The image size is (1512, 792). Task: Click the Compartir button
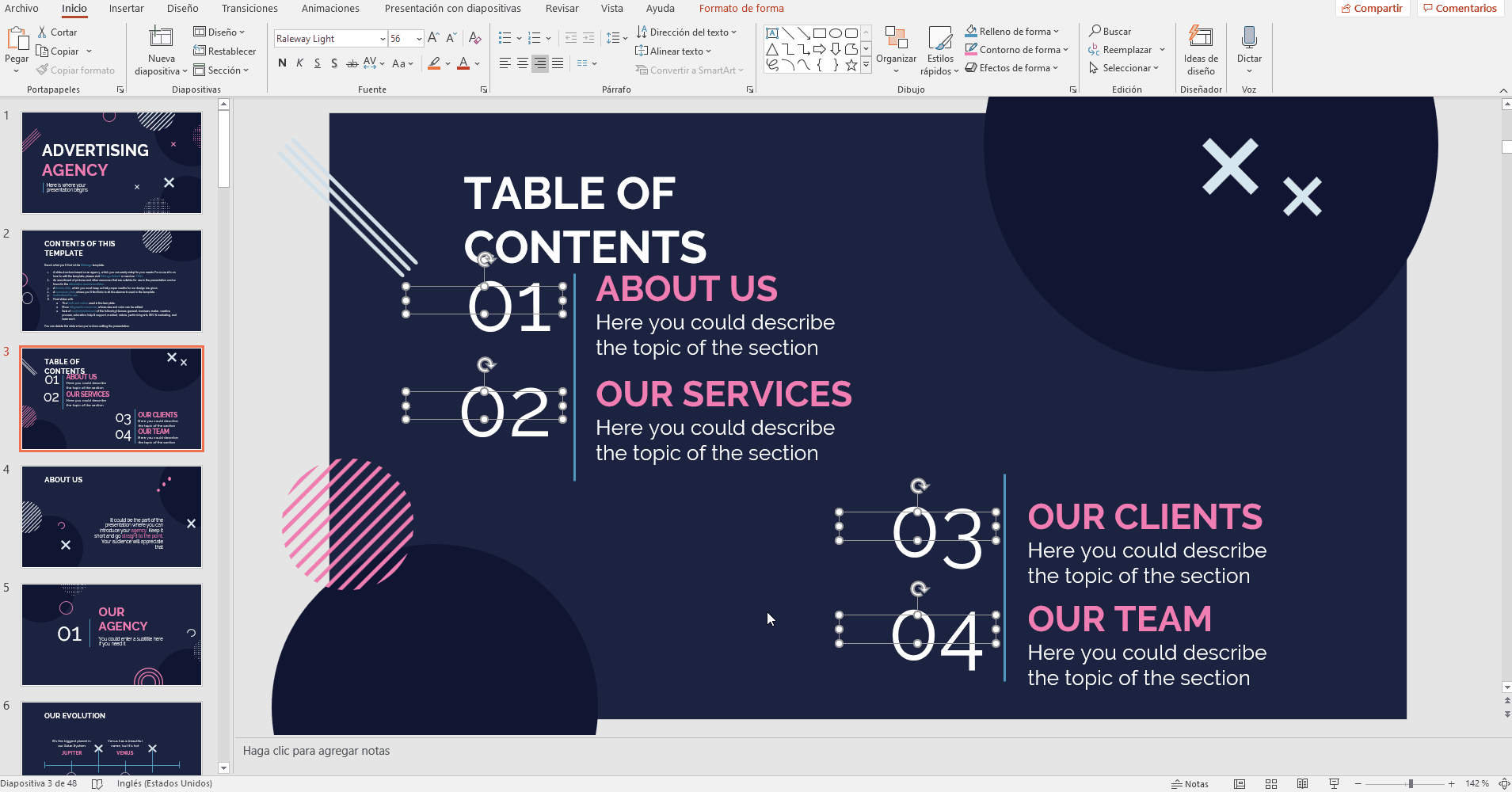(x=1372, y=9)
